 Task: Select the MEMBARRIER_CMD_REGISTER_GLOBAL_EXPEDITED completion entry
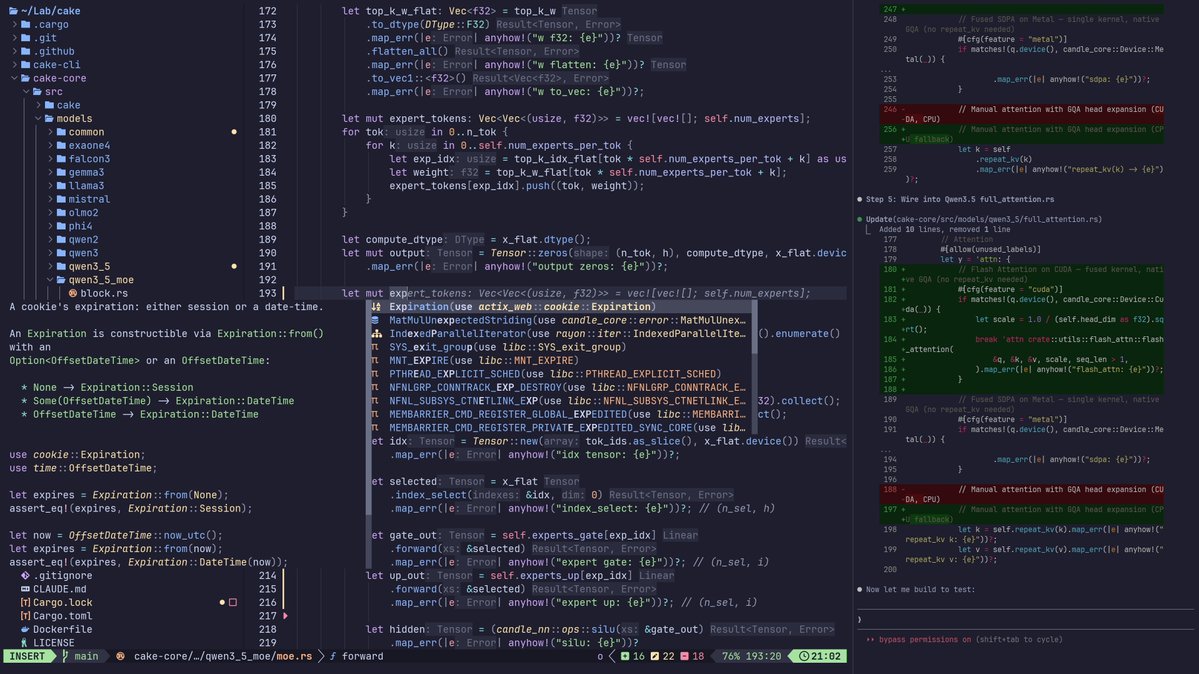click(560, 414)
